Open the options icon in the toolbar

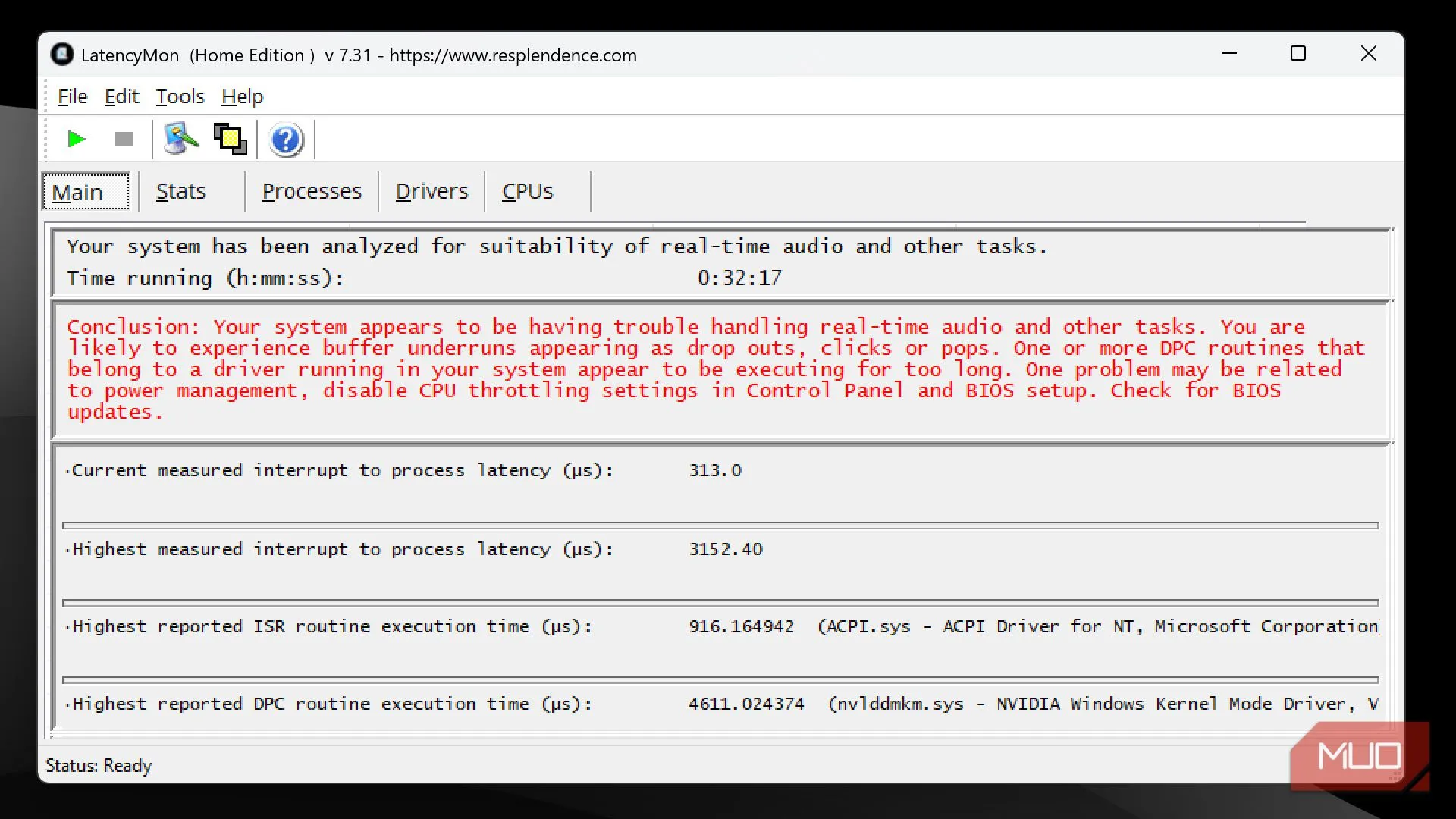click(180, 140)
